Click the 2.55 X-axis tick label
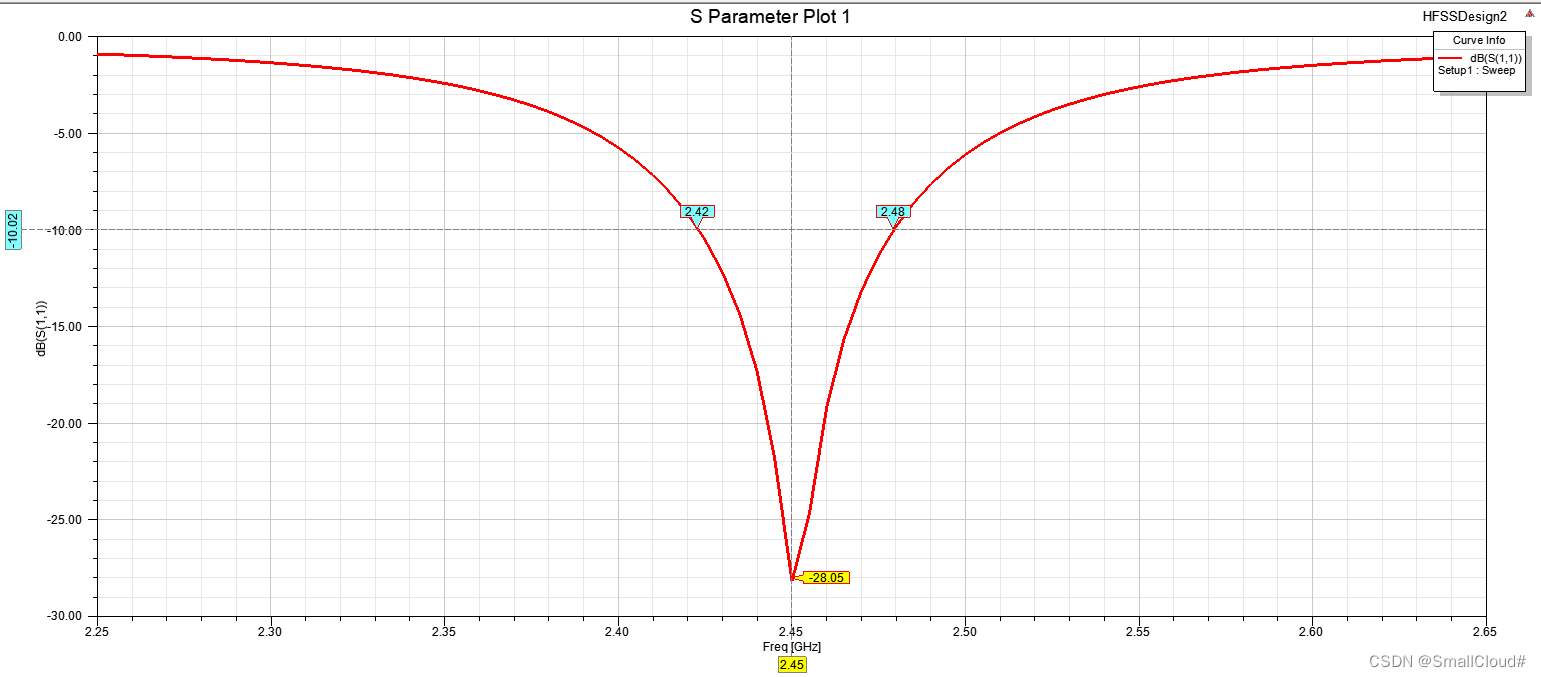The width and height of the screenshot is (1541, 677). [x=1139, y=632]
